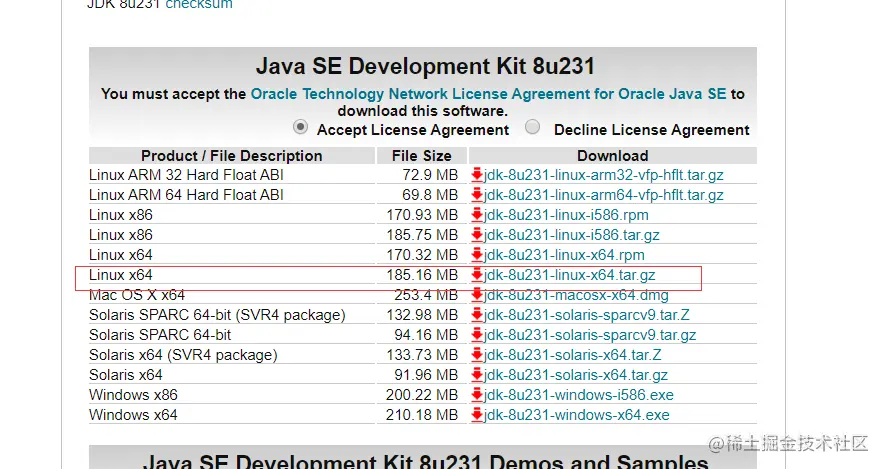Click the 133.73 MB file size cell
Screen dimensions: 884x469
click(x=422, y=355)
